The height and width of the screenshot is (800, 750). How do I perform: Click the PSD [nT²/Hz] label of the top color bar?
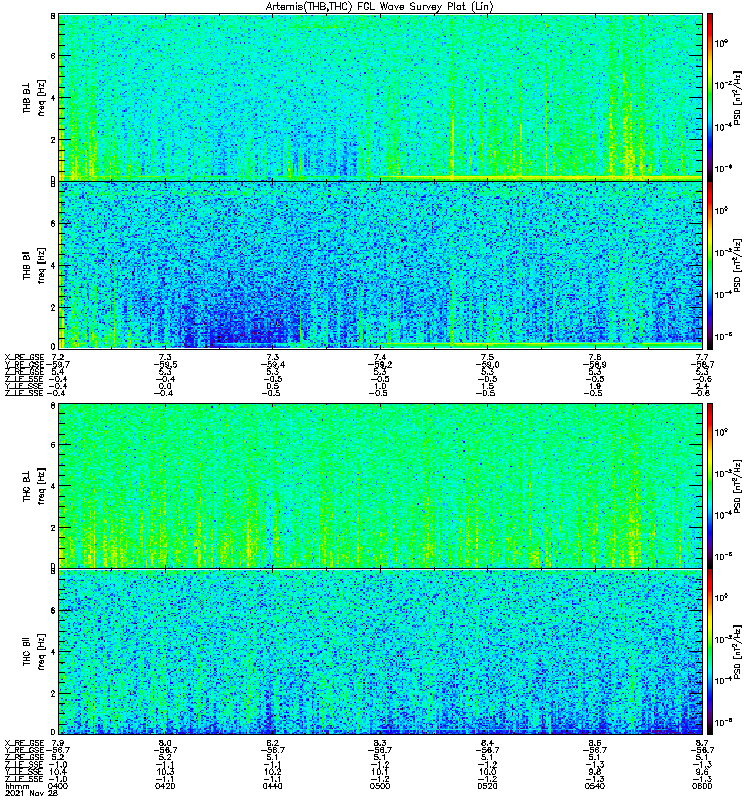(738, 97)
